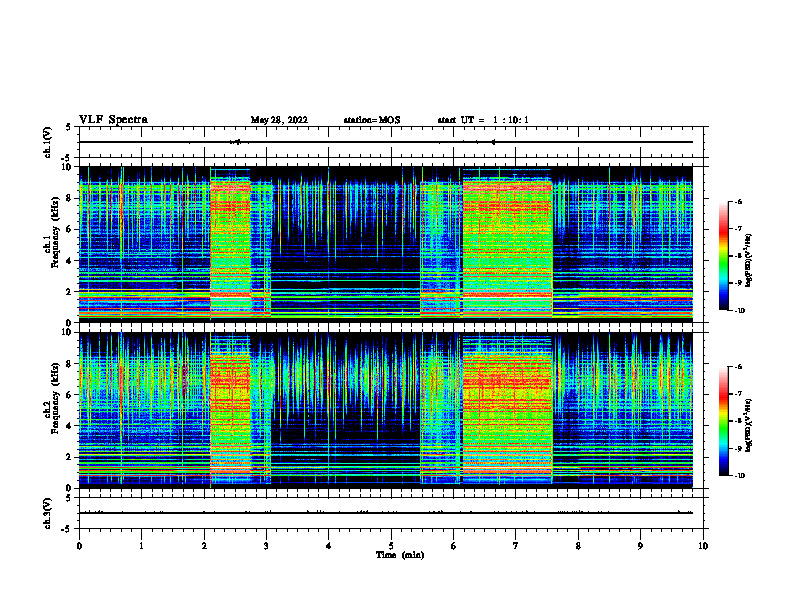Click the ch.2 frequency tick '4'
792x612 pixels.
[70, 426]
